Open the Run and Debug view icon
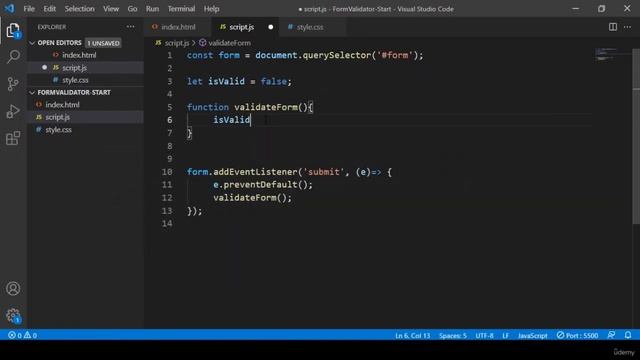This screenshot has width=640, height=360. point(13,111)
